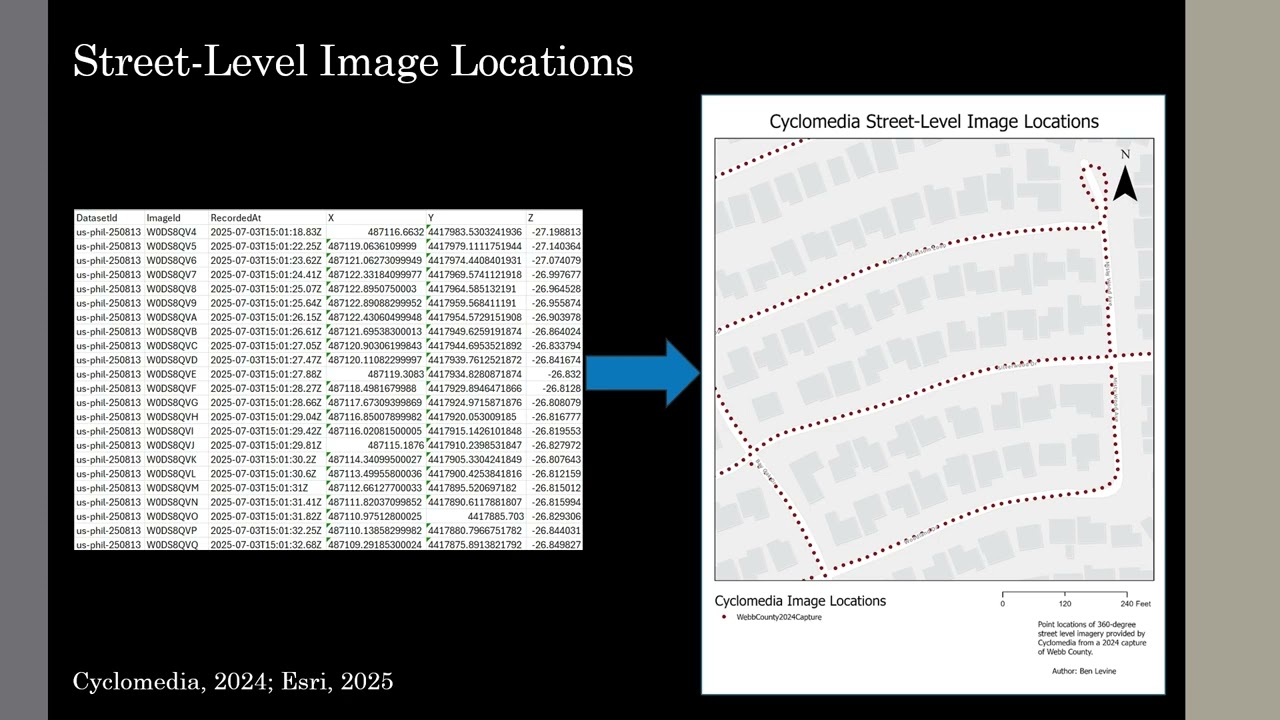1280x720 pixels.
Task: Click the timestamp 2025-07-03T15:01:18.83Z
Action: (266, 232)
